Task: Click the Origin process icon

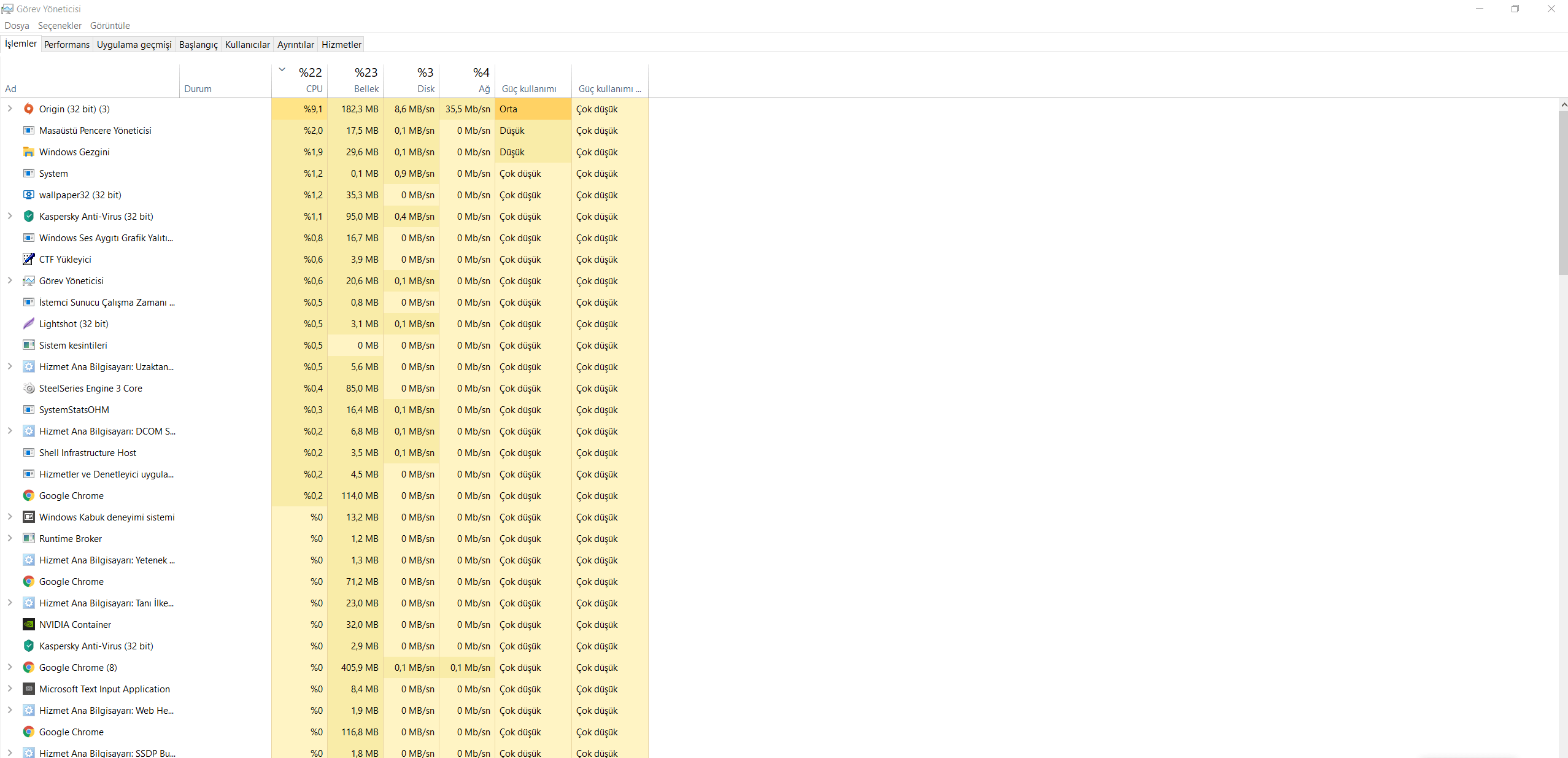Action: 28,109
